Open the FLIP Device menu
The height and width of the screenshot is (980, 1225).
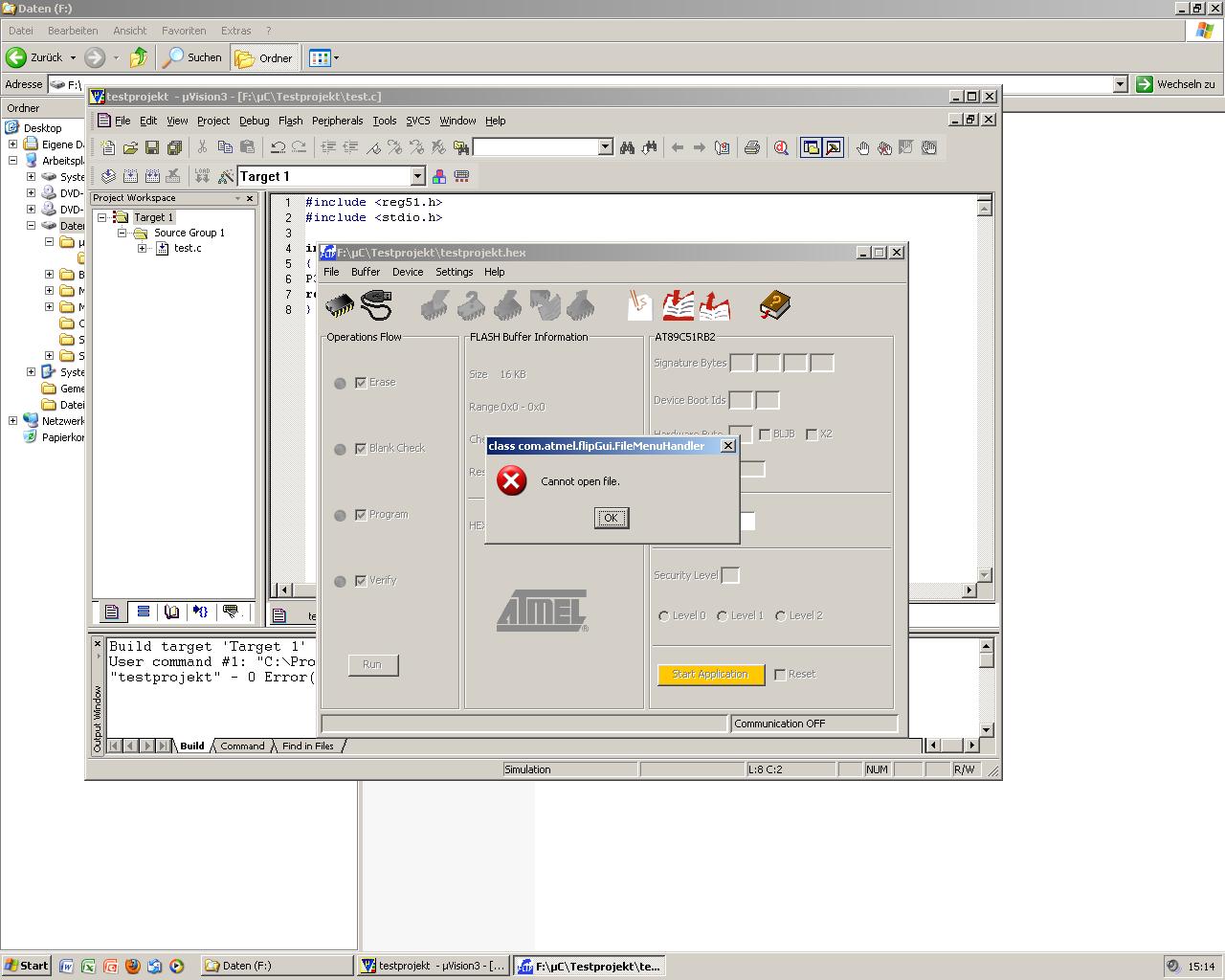[x=408, y=272]
